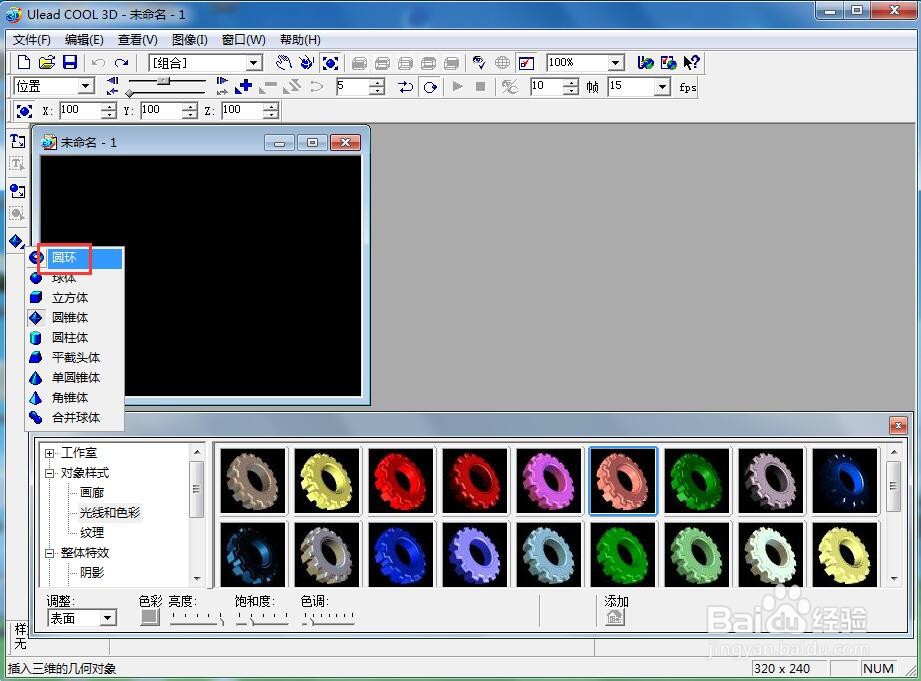
Task: Expand the 工作室 tree node
Action: tap(50, 453)
